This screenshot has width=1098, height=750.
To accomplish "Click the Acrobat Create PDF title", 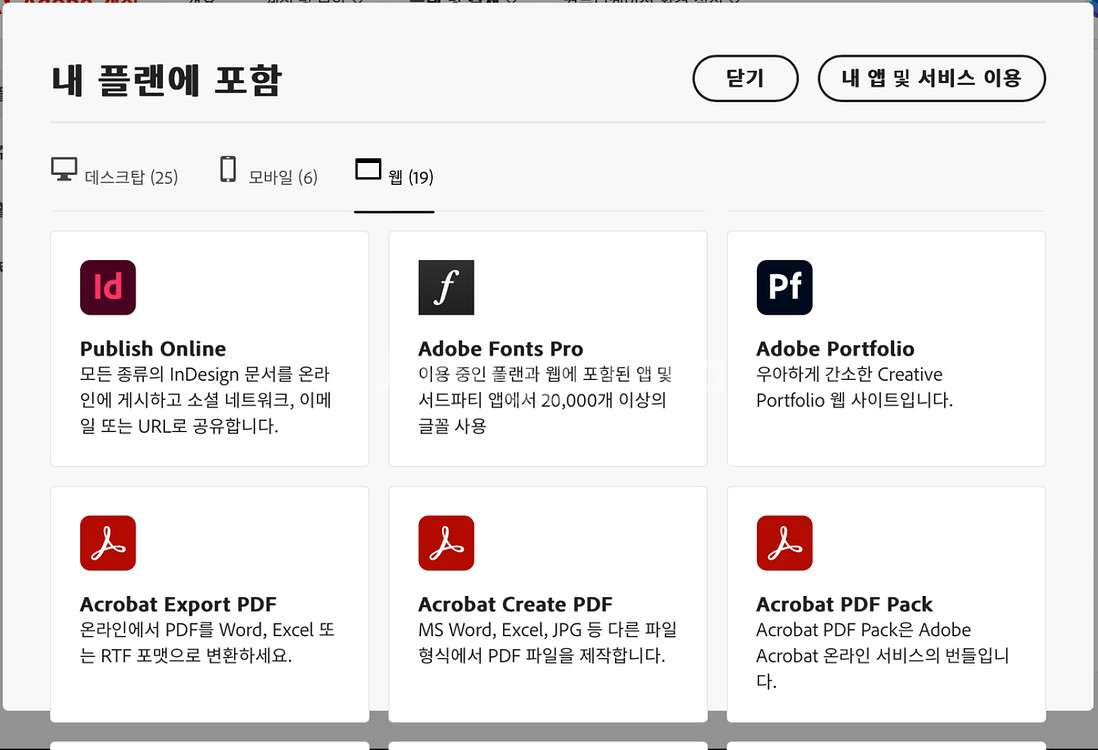I will (x=515, y=604).
